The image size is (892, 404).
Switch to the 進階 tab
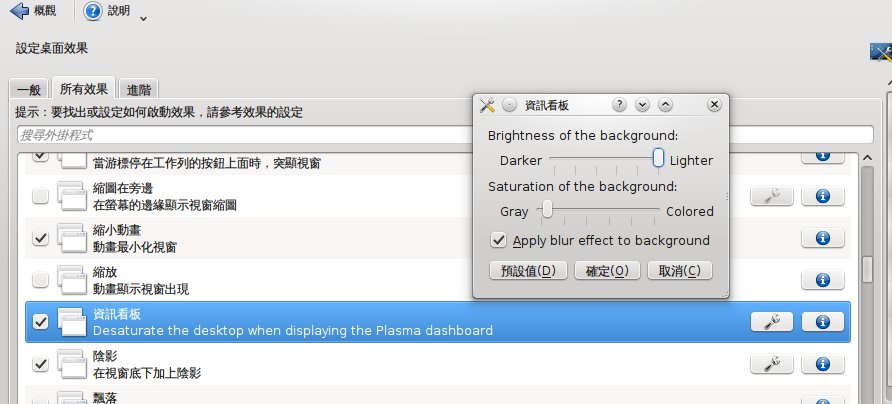coord(139,89)
